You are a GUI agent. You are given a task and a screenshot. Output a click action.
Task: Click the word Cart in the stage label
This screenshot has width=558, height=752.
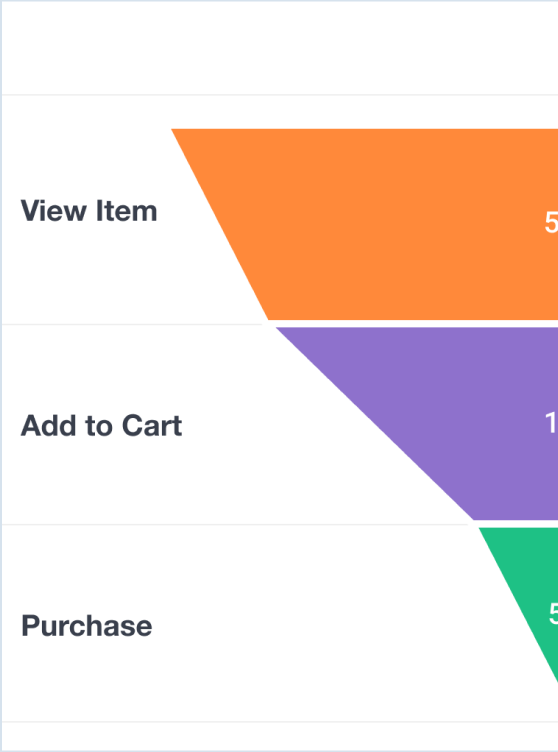coord(152,425)
